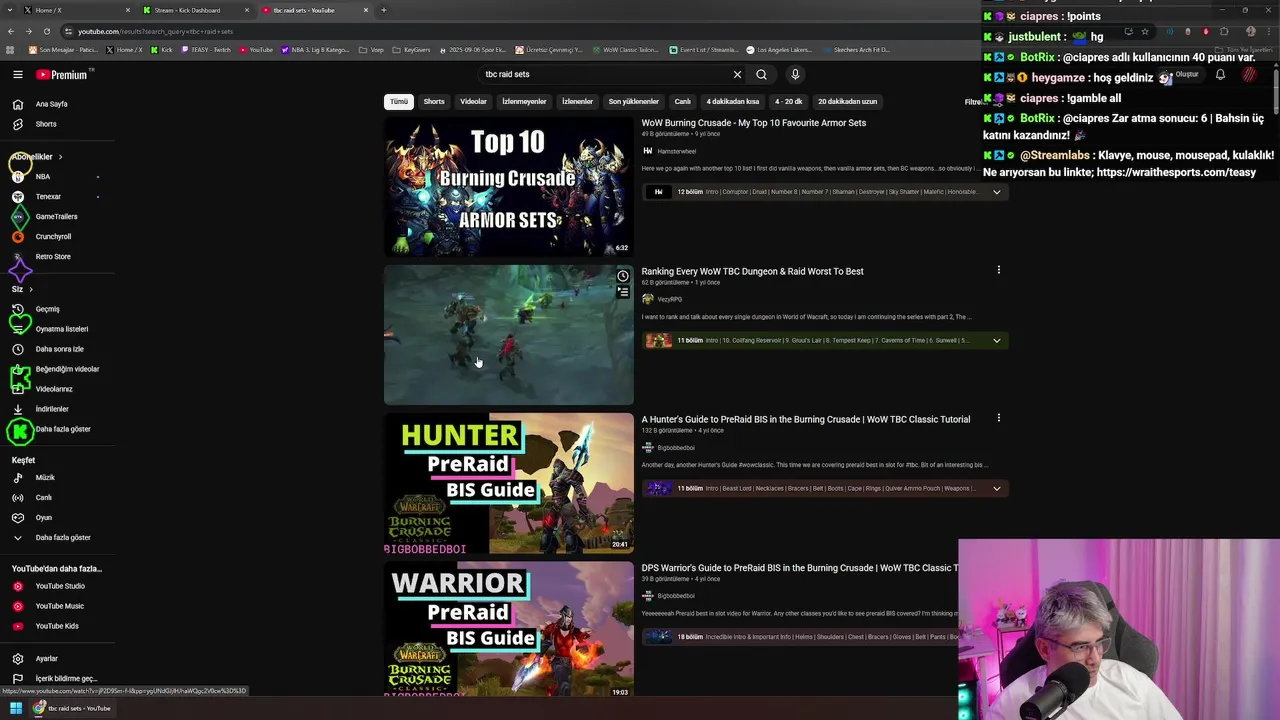This screenshot has width=1280, height=720.
Task: Open the TEASY - Twitch bookmark
Action: click(206, 49)
